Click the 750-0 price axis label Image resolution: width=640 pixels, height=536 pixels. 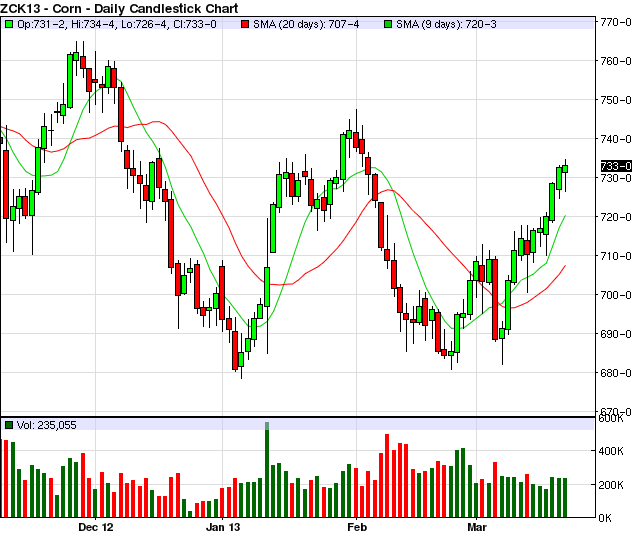coord(616,100)
